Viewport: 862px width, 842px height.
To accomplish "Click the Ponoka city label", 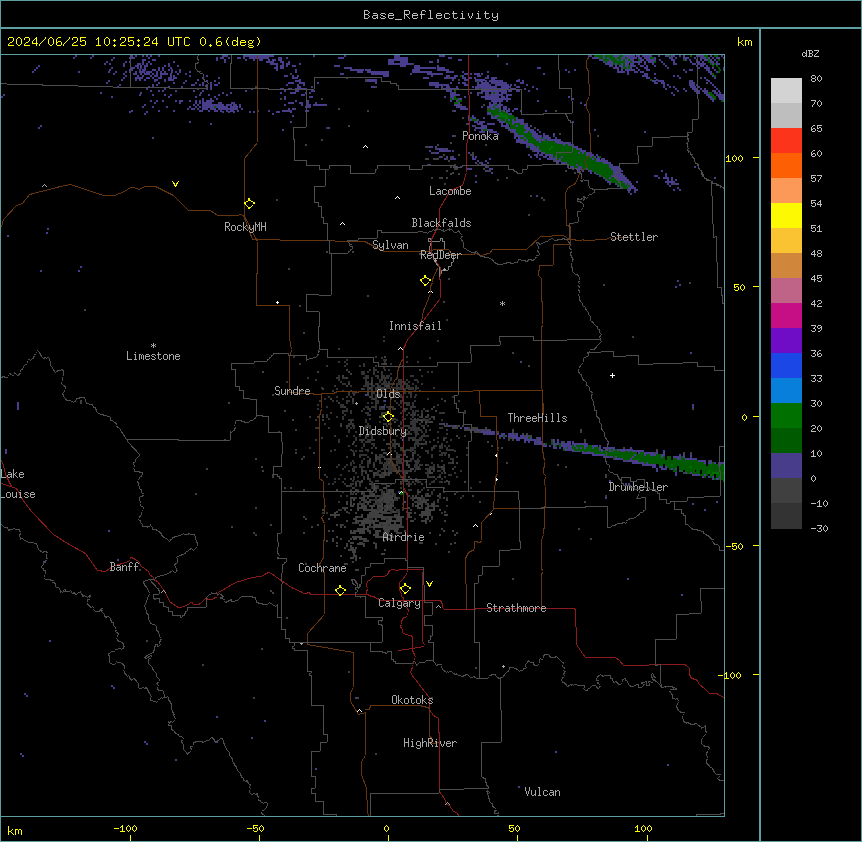I will (x=480, y=136).
